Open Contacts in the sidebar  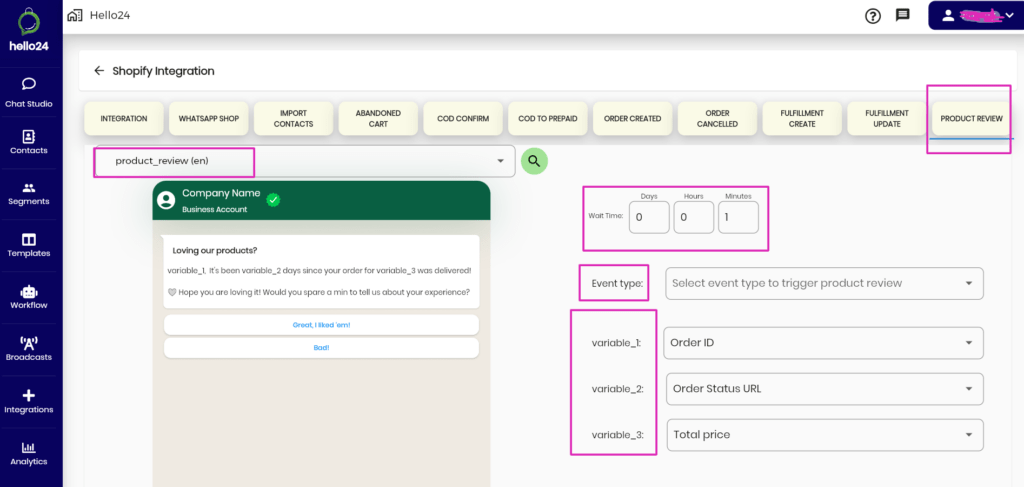29,142
